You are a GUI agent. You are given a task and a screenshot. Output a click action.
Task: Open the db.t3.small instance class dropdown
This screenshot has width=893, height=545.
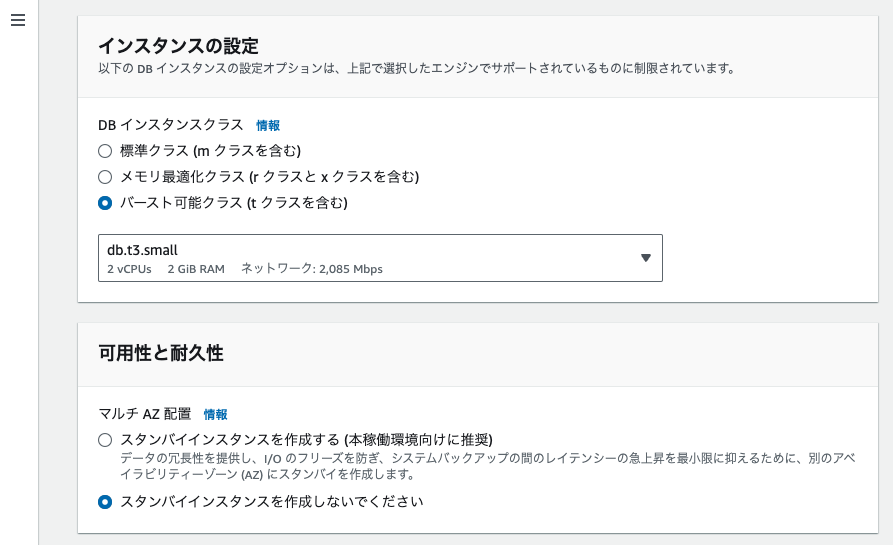[x=380, y=258]
